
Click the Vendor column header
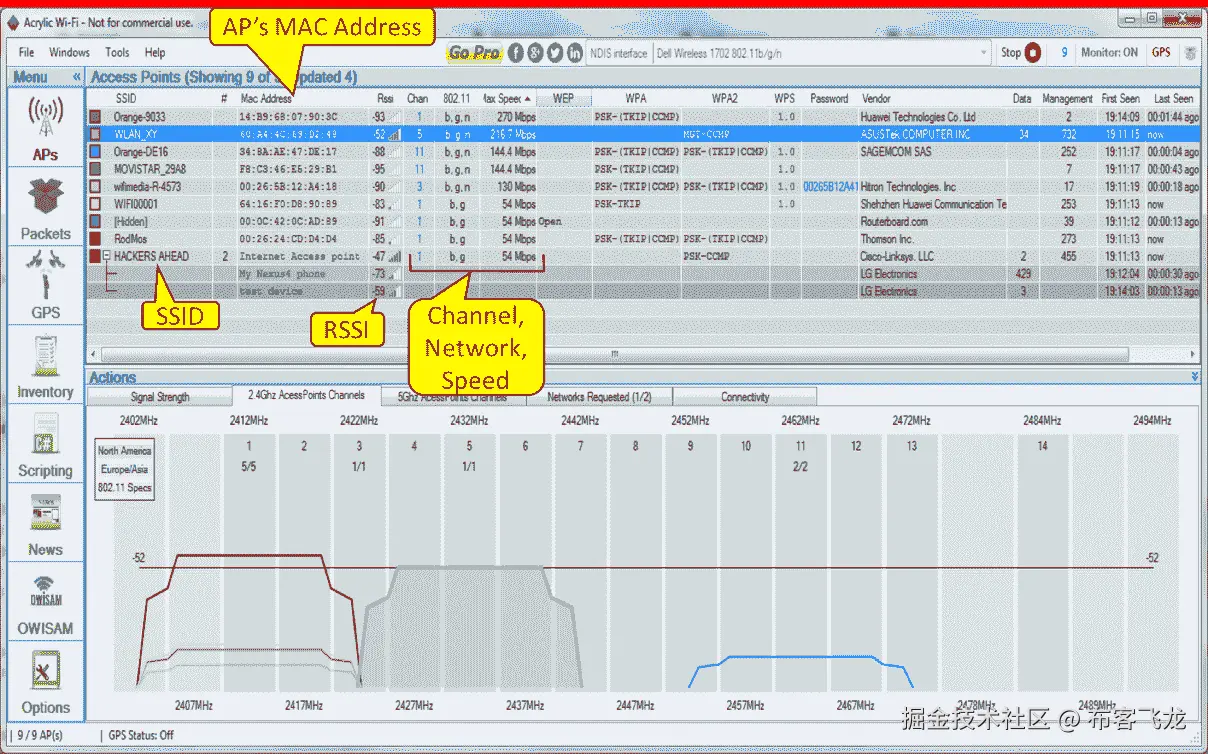[876, 99]
